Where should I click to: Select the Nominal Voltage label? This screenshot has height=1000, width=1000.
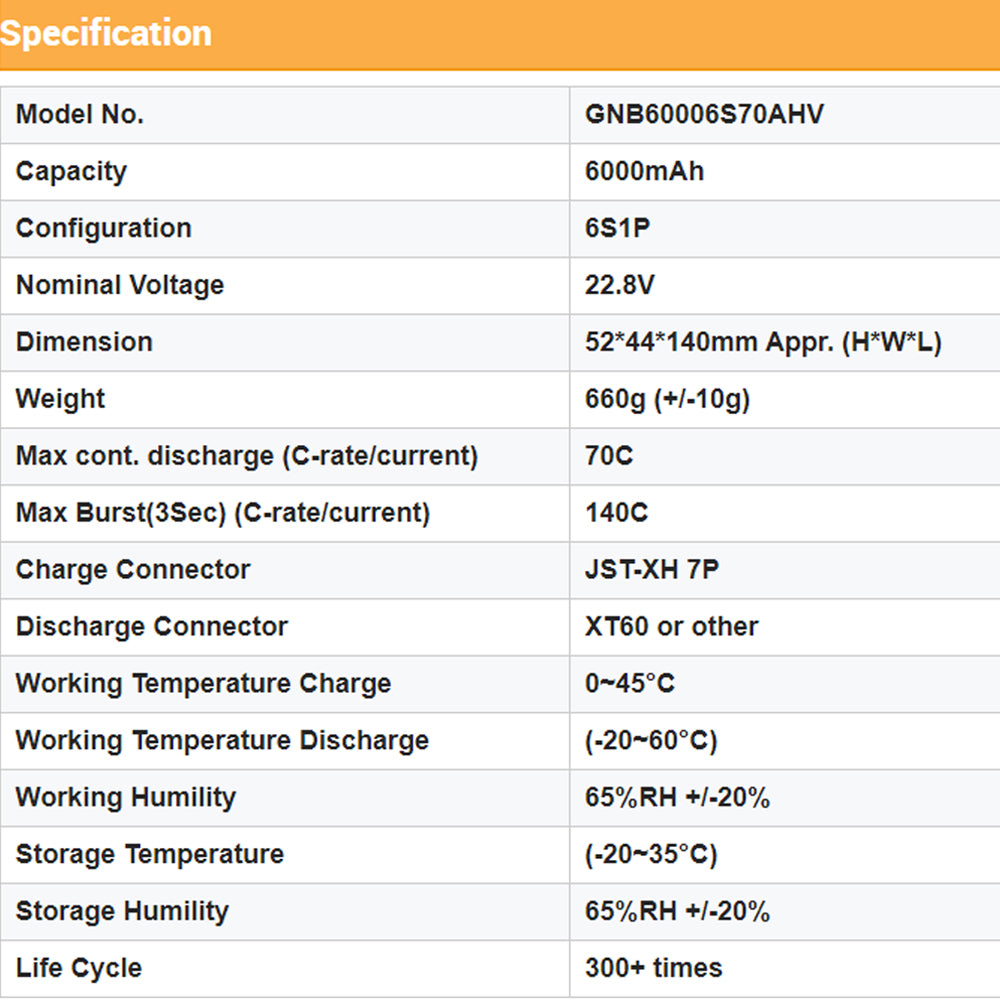[x=120, y=285]
